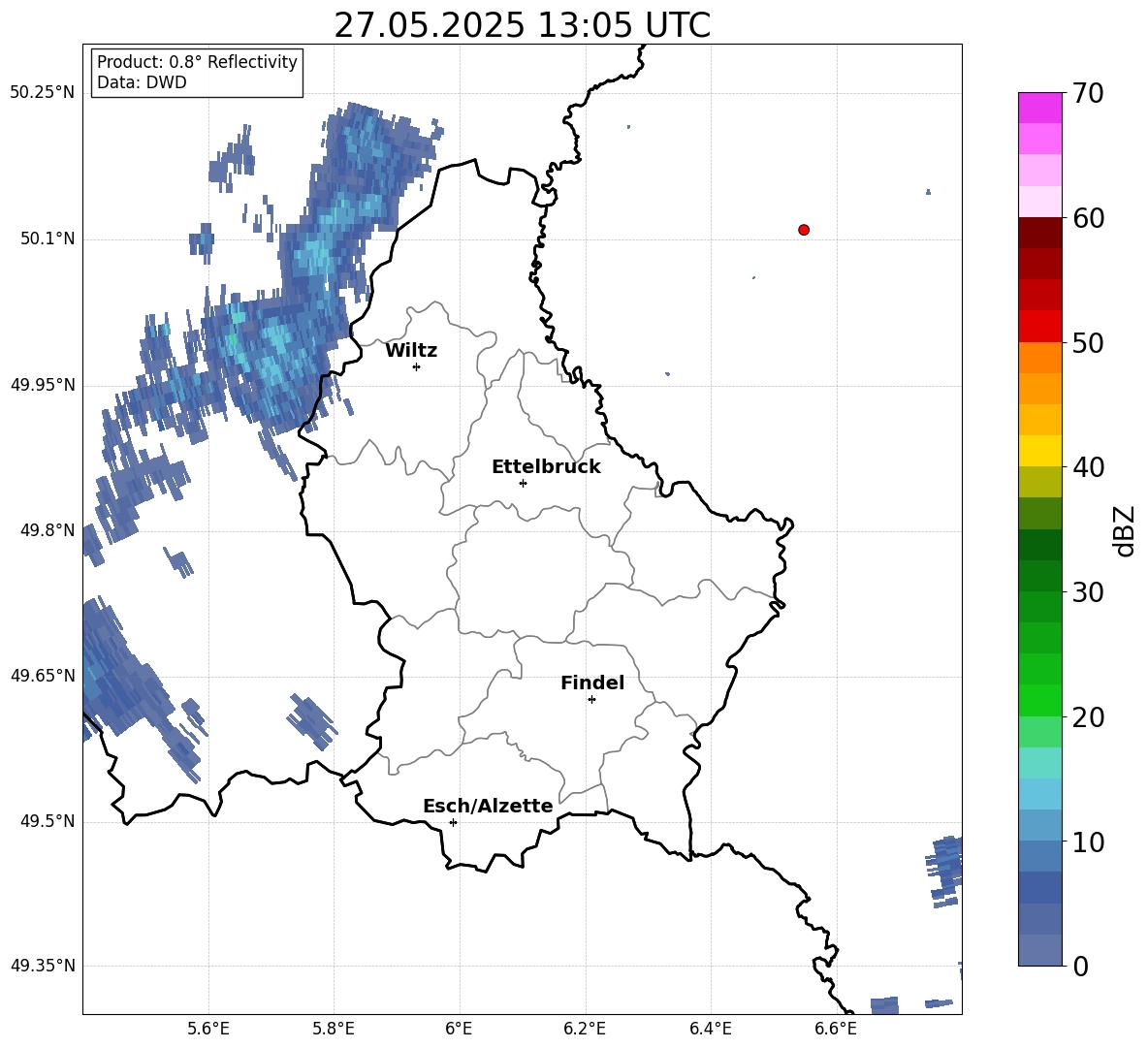Click the '49.95°N' latitude label
This screenshot has height=1048, width=1148.
pyautogui.click(x=42, y=384)
